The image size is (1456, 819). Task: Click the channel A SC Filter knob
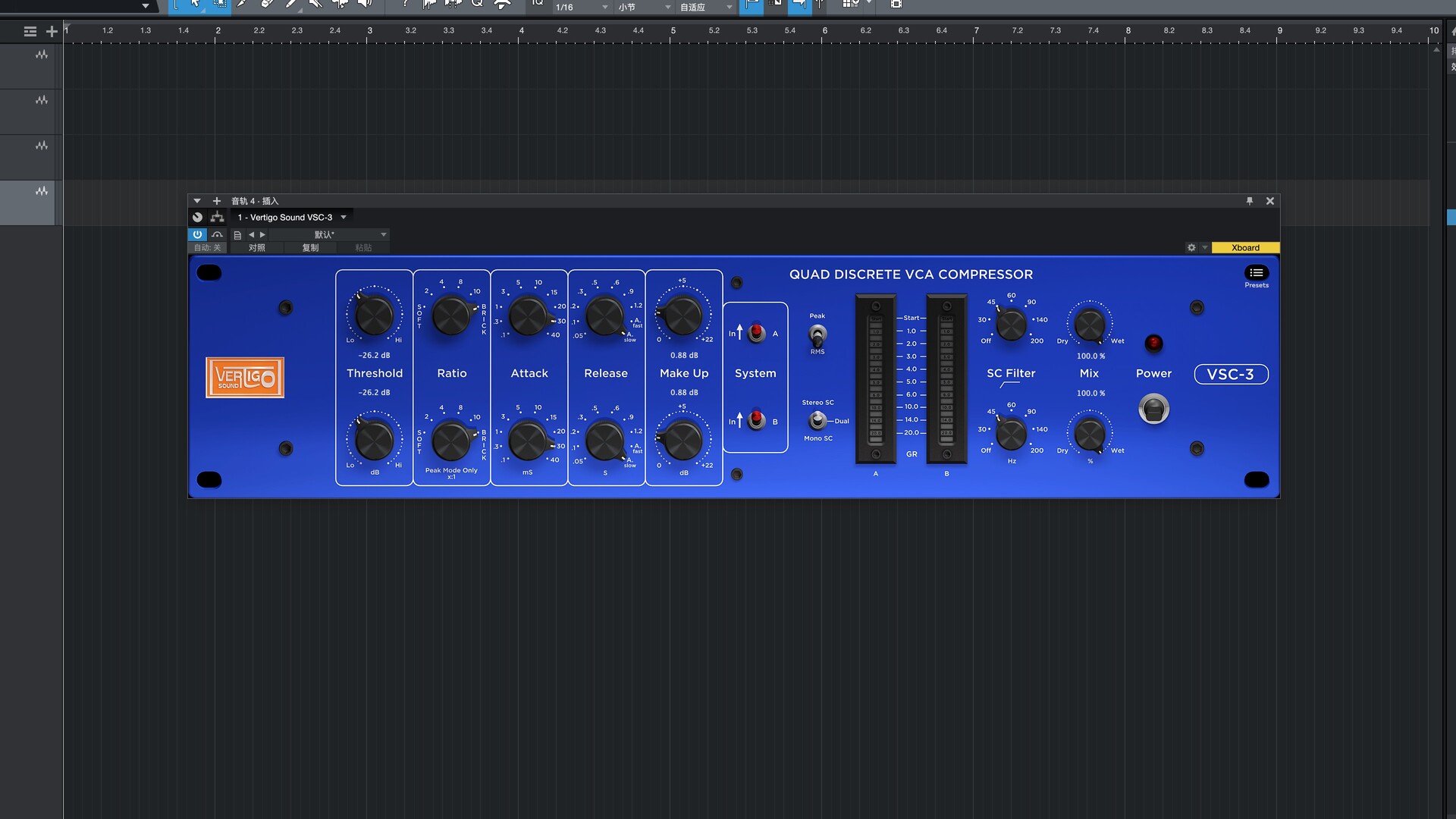1011,324
